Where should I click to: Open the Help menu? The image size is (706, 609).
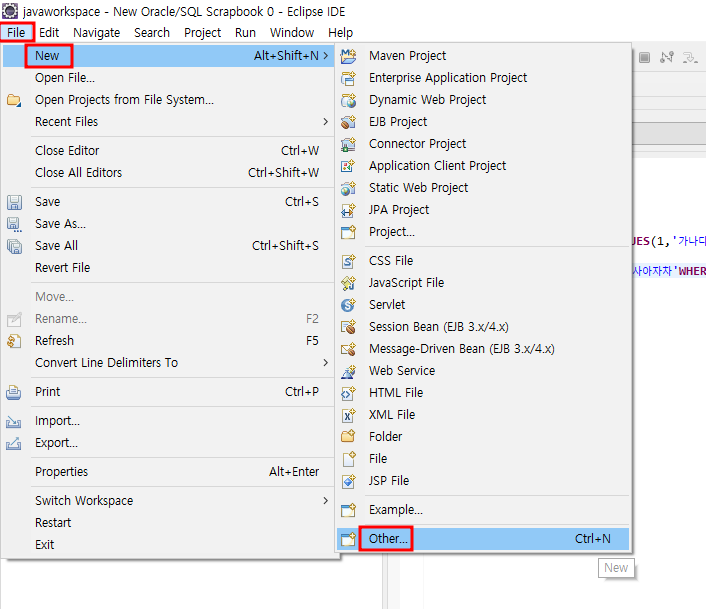[x=340, y=32]
